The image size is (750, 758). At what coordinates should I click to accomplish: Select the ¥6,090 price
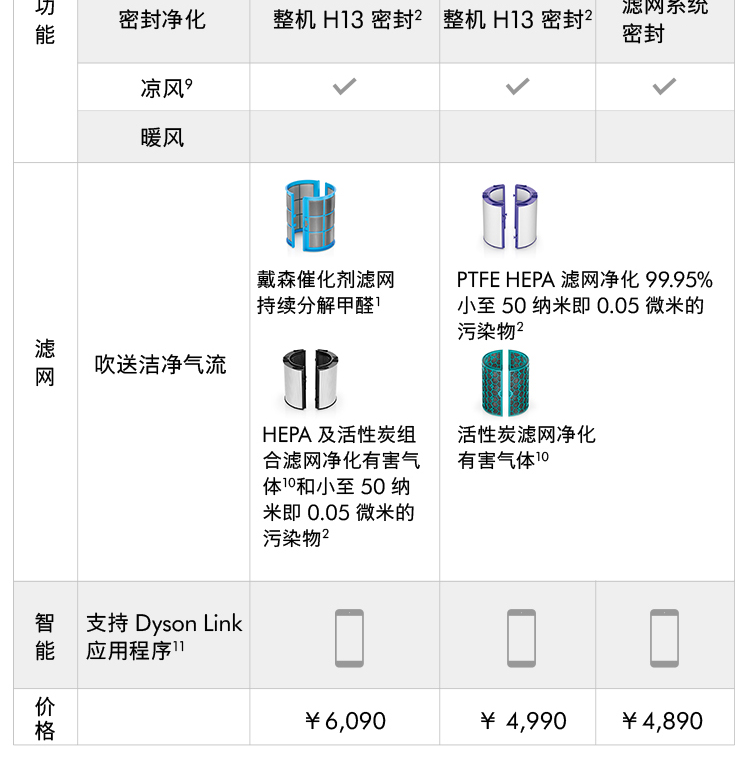pyautogui.click(x=345, y=721)
